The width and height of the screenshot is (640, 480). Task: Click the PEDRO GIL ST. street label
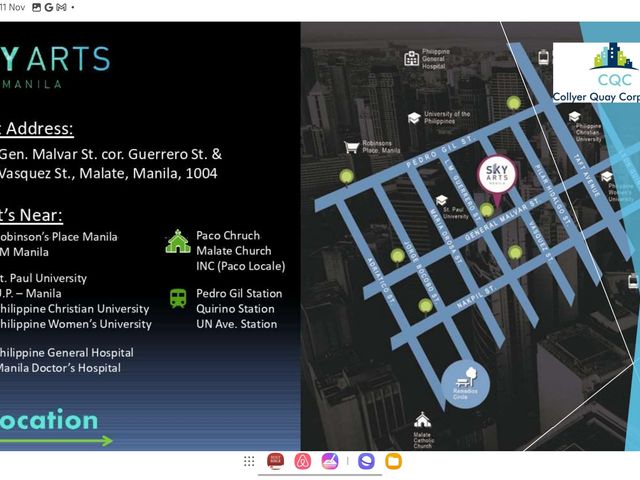pos(440,152)
